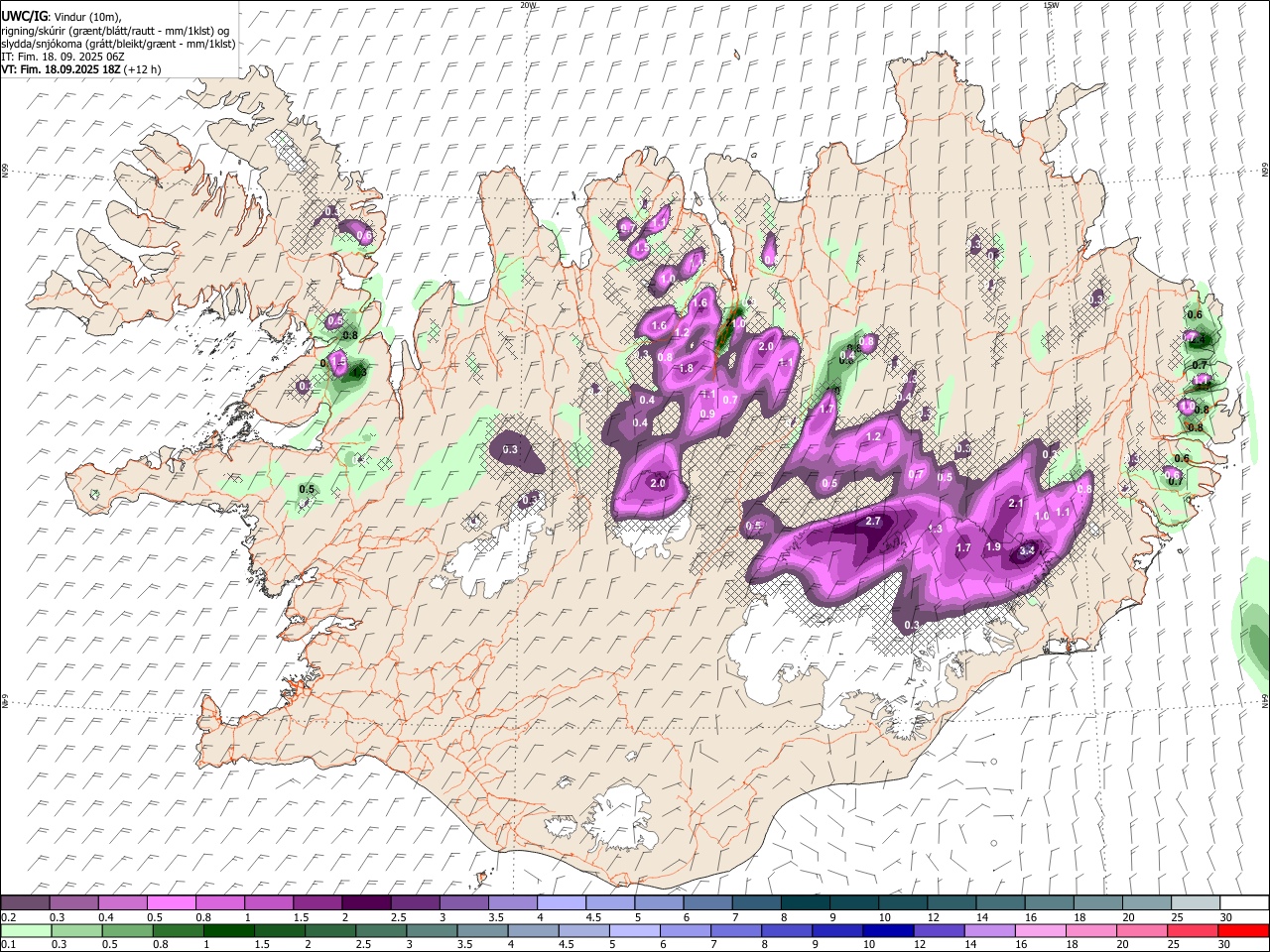The width and height of the screenshot is (1270, 952).
Task: Click the 'rigning/skúrir' legend description line
Action: pos(117,31)
